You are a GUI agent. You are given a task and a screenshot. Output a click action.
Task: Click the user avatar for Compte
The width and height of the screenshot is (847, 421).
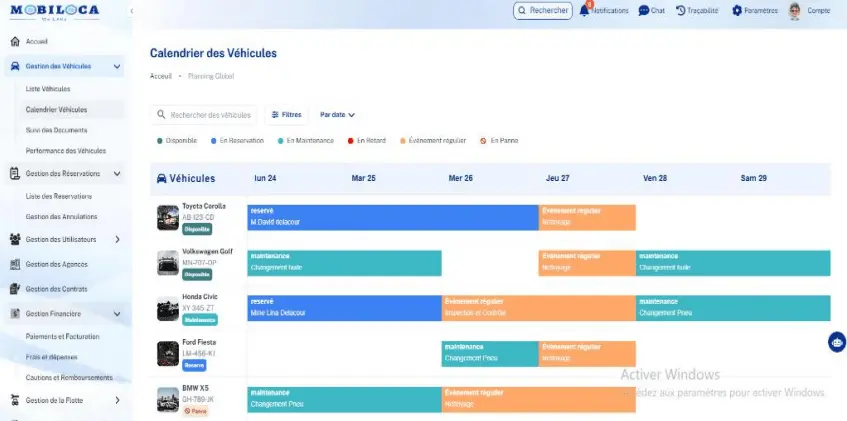click(794, 11)
